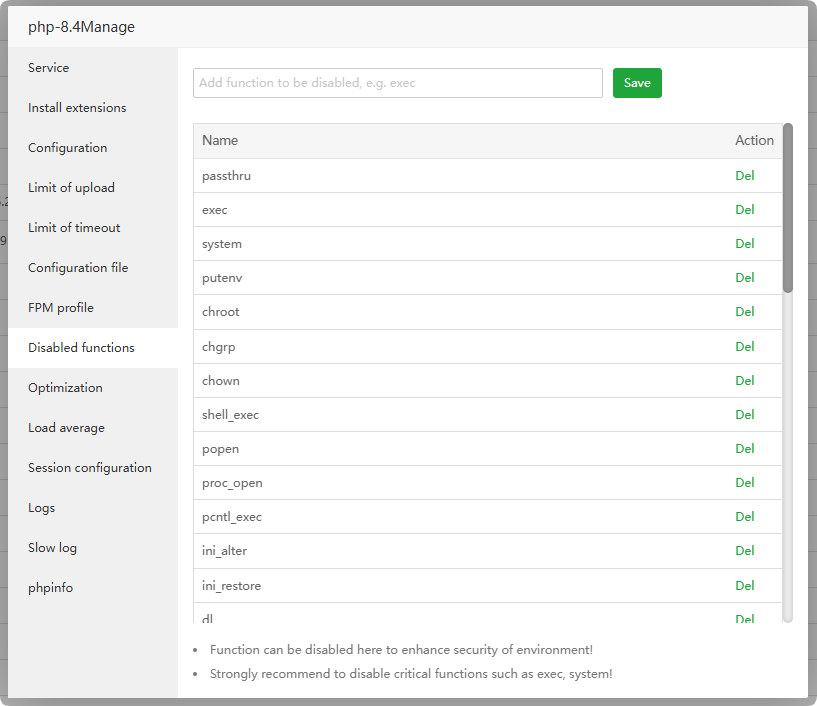Select Disabled functions sidebar item
Image resolution: width=817 pixels, height=706 pixels.
81,348
